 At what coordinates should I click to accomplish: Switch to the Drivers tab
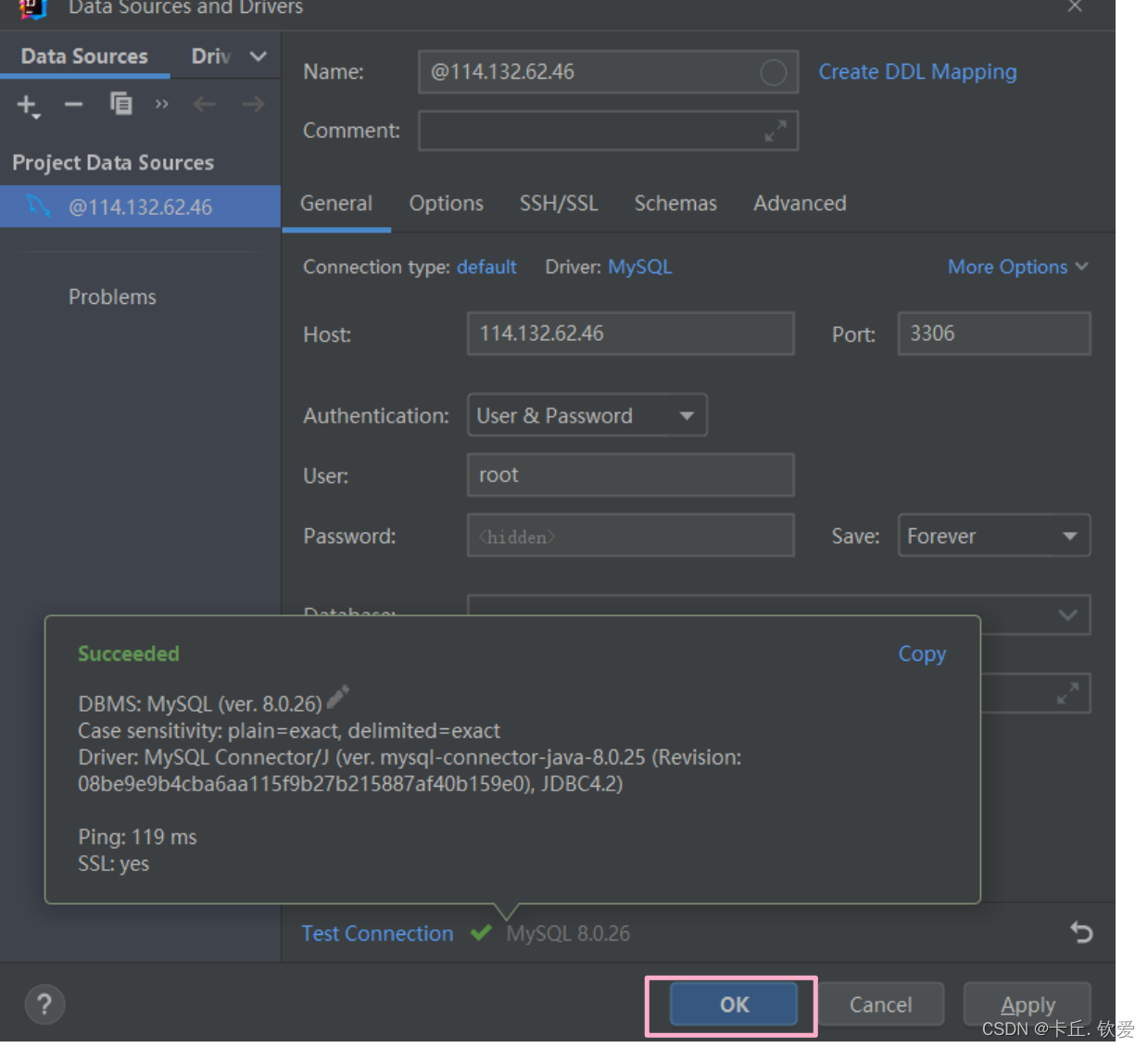click(211, 57)
